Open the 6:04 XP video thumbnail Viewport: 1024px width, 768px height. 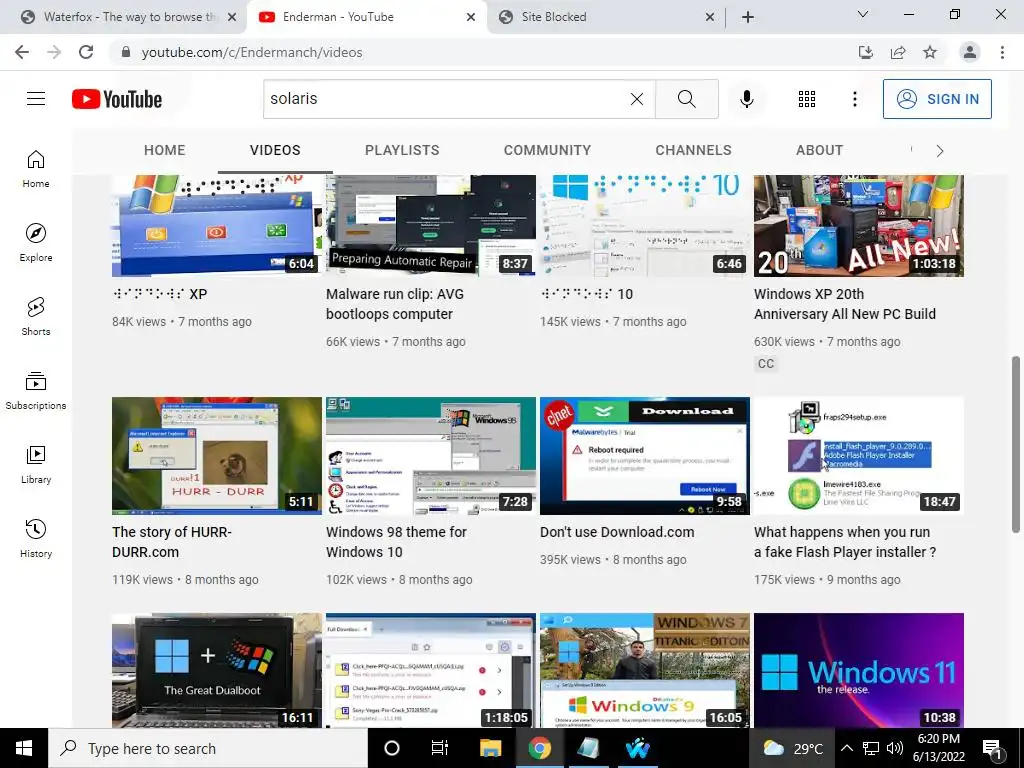point(217,226)
